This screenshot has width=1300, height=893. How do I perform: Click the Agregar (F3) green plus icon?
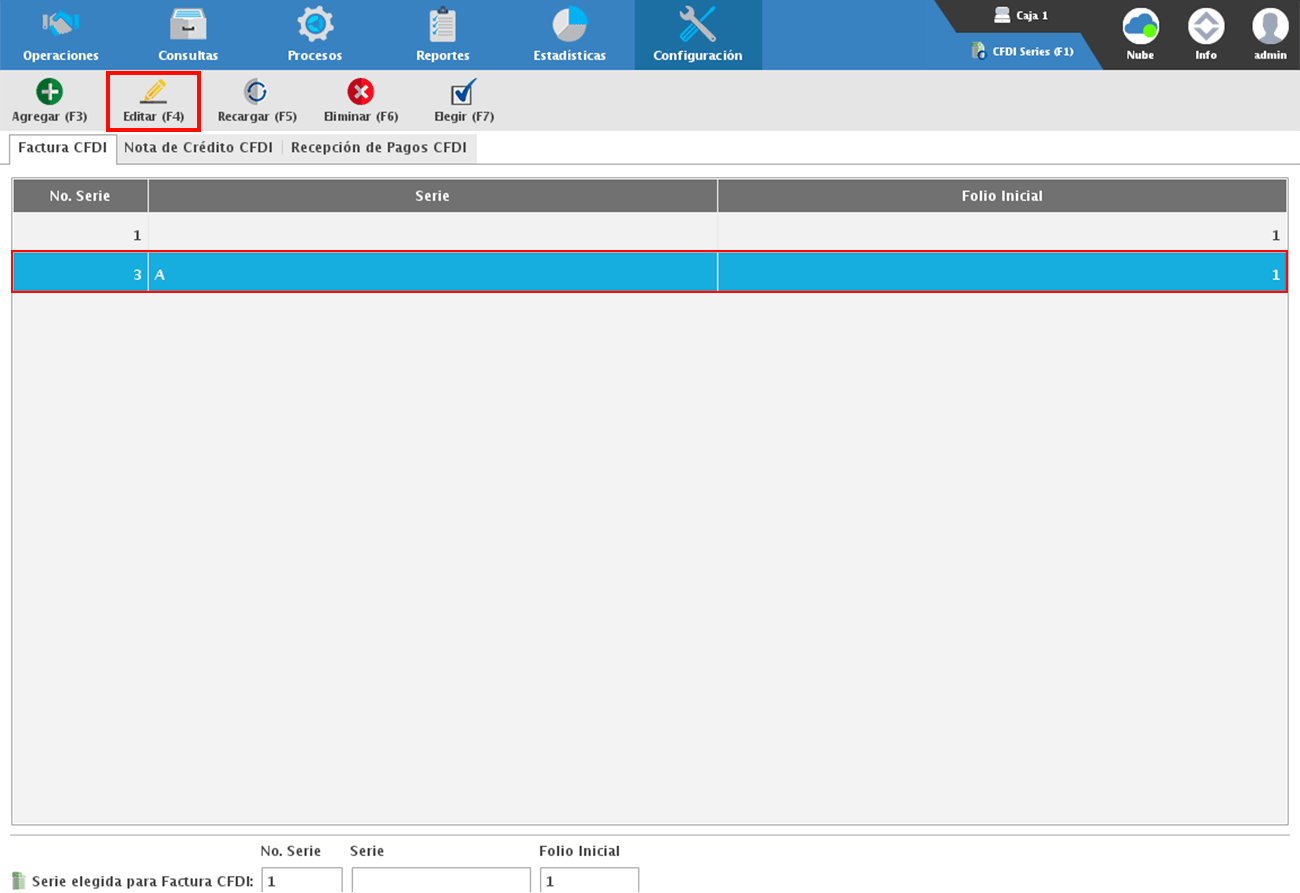pyautogui.click(x=49, y=93)
